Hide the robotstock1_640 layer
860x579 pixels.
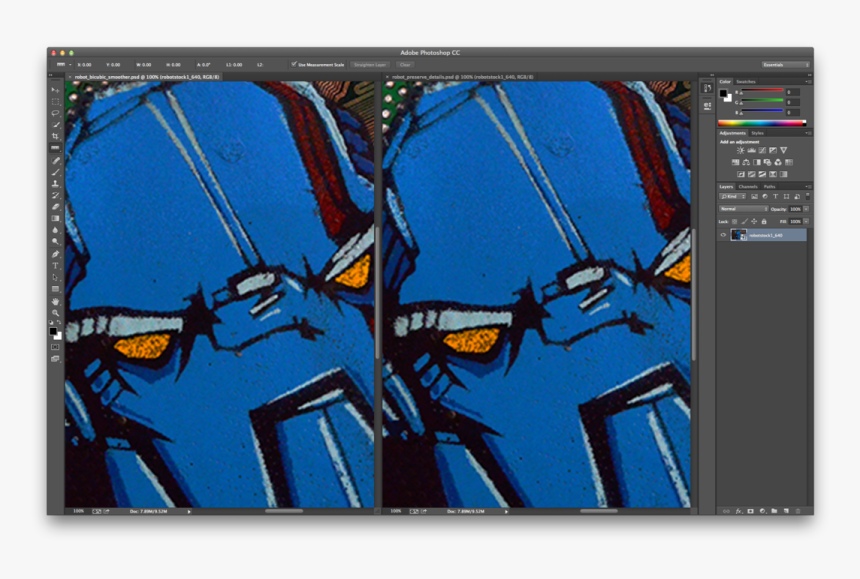tap(723, 235)
